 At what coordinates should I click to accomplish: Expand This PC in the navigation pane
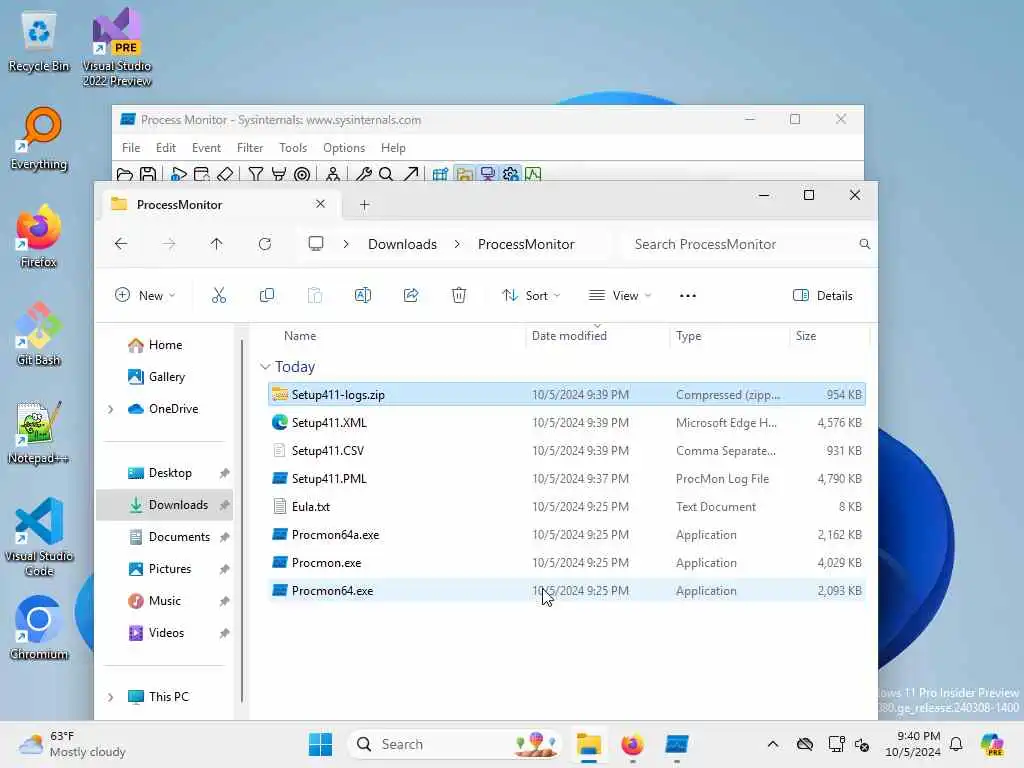[x=110, y=697]
